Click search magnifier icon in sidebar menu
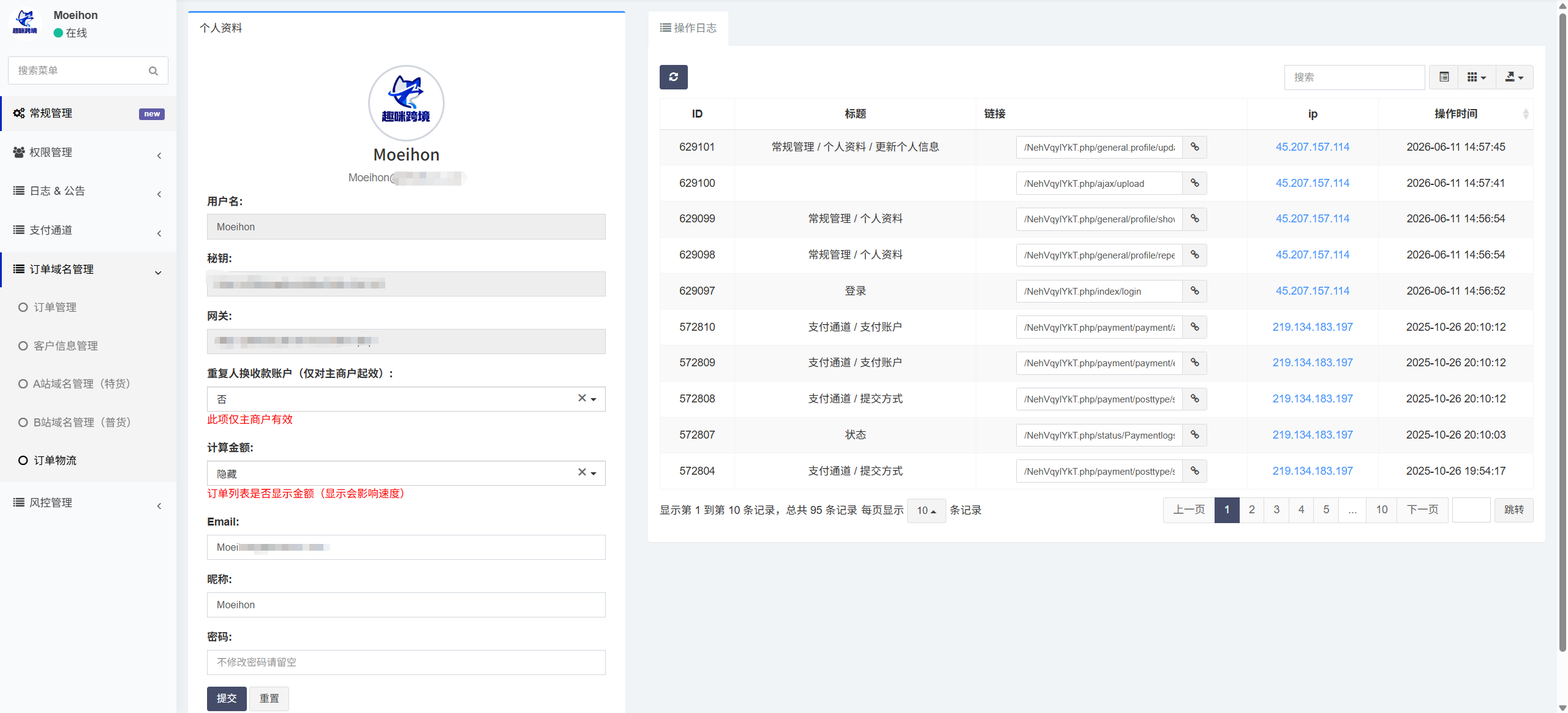 coord(153,70)
